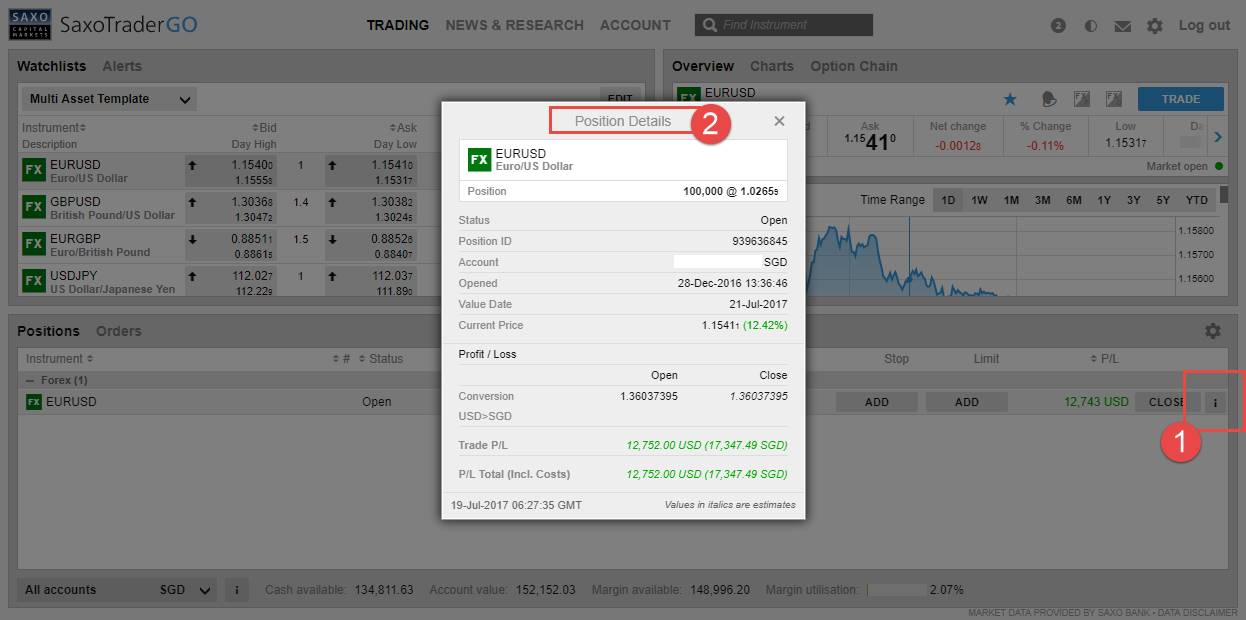Toggle the contrast theme icon
Screen dimensions: 1246x620
point(1090,26)
